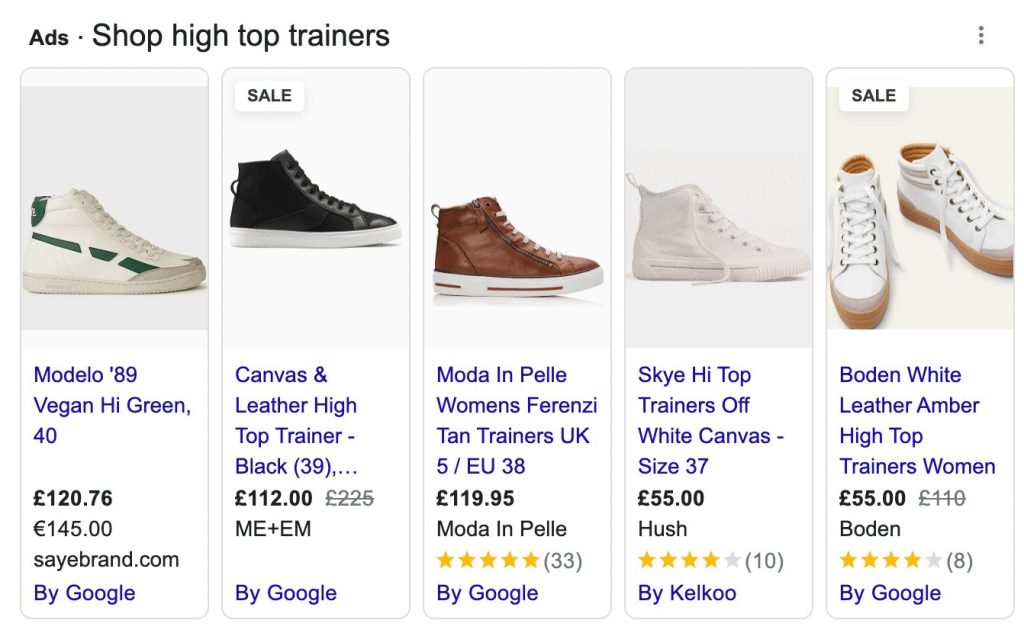
Task: Click the star rating with 8 reviews
Action: [906, 560]
